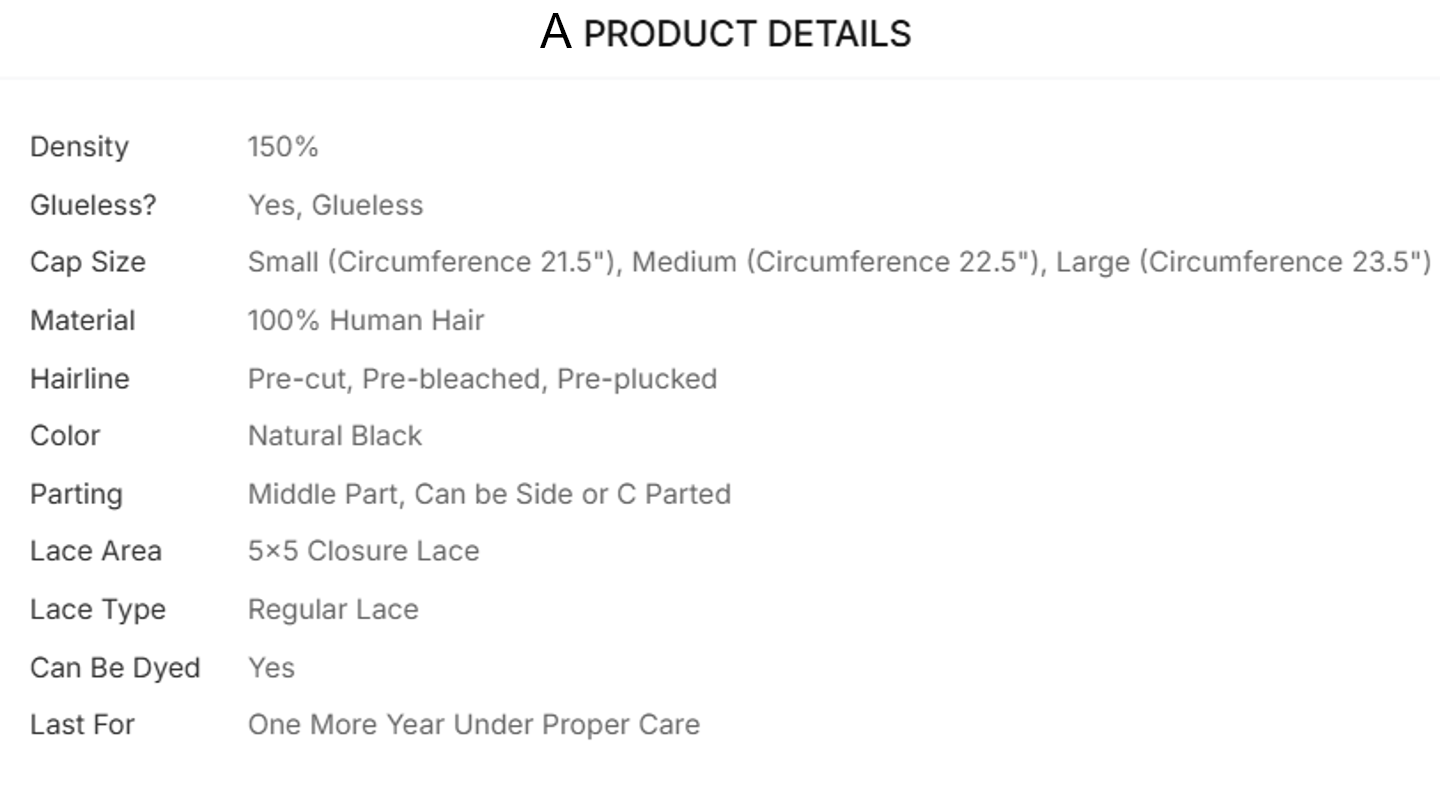Click the Pre-cut, Pre-bleached, Pre-plucked text
Screen dimensions: 1440x787
coord(482,379)
